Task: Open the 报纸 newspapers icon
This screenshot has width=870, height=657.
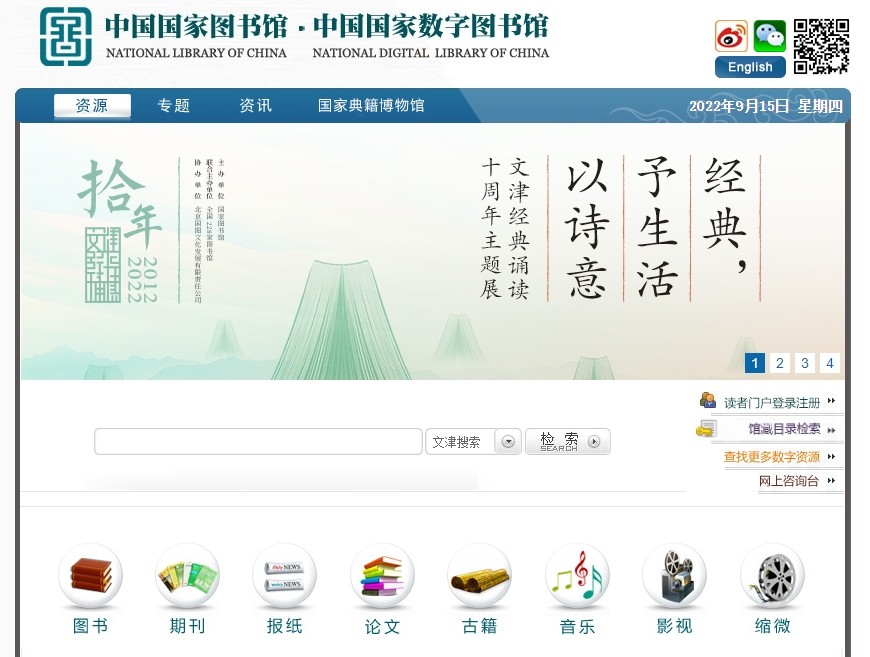Action: 285,575
